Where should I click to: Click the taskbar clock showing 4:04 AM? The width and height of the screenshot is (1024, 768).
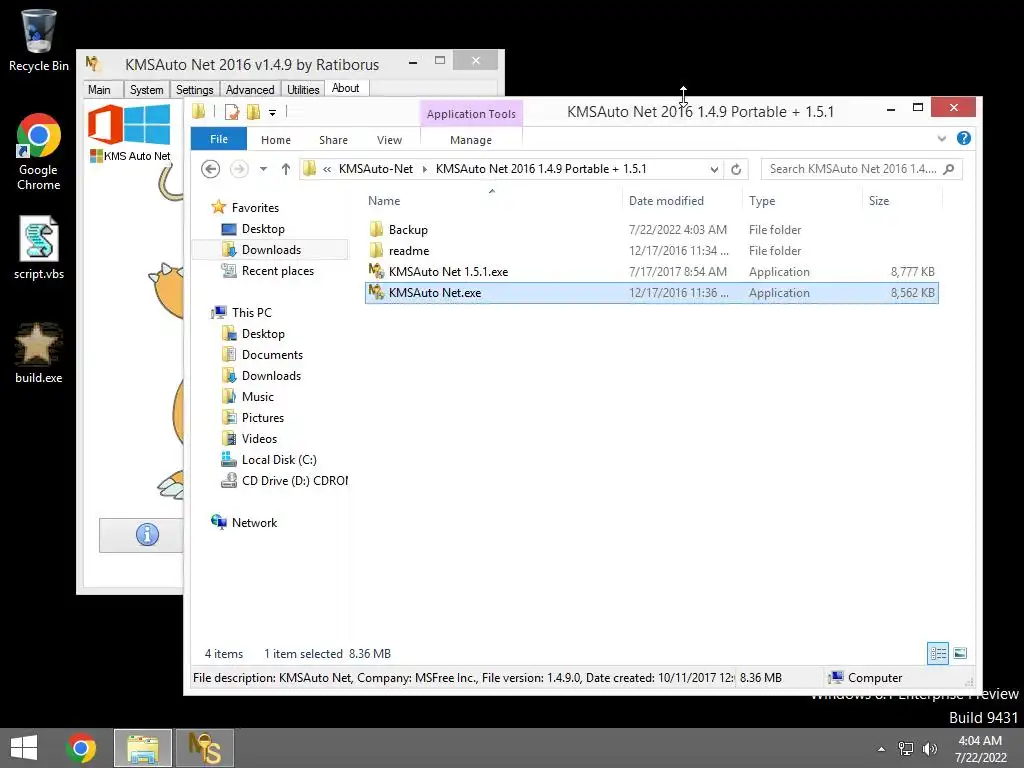[x=980, y=749]
